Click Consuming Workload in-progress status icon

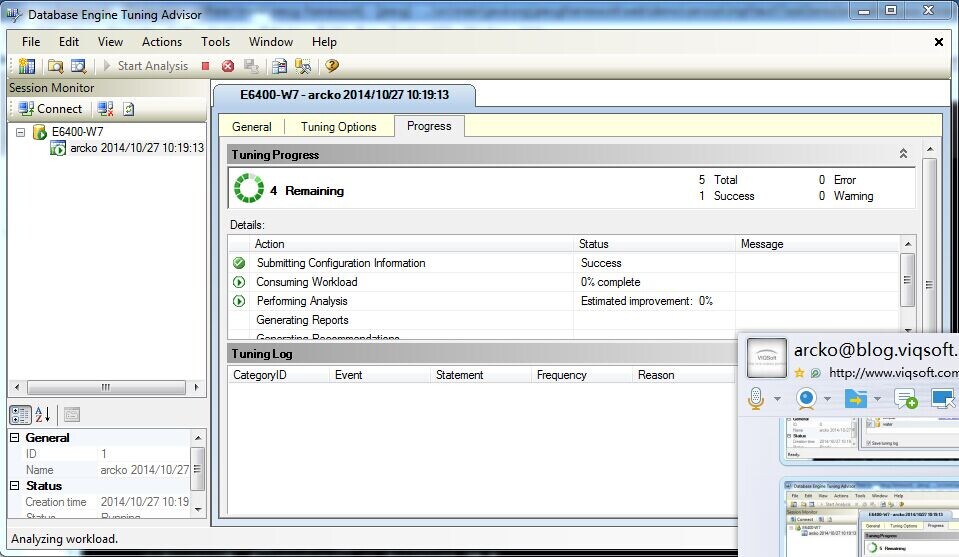[x=239, y=282]
